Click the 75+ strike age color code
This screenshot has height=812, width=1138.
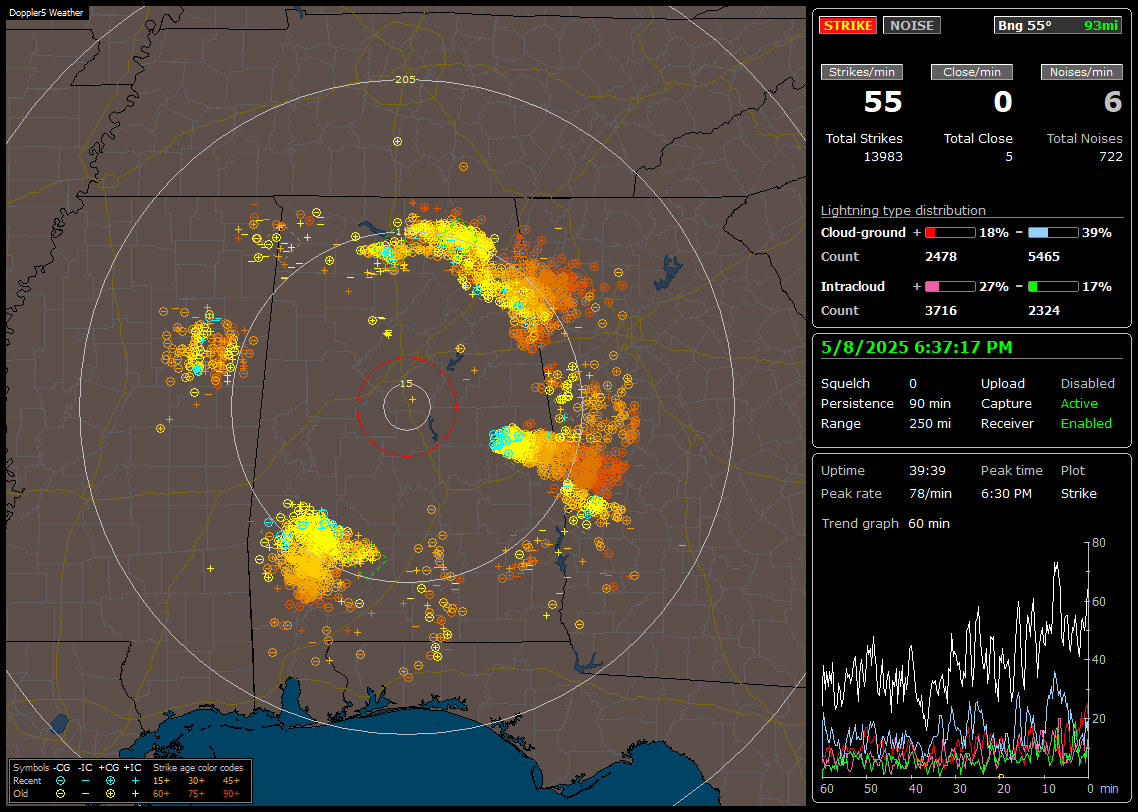[x=196, y=794]
